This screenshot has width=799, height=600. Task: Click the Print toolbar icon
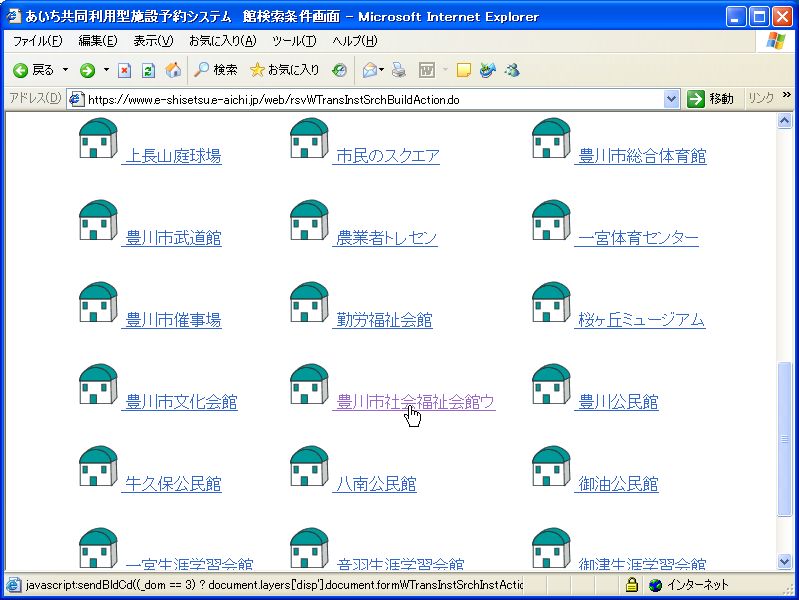pyautogui.click(x=398, y=70)
